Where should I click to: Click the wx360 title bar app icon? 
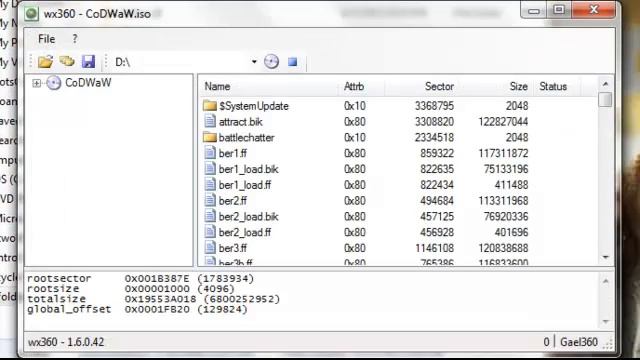(31, 13)
